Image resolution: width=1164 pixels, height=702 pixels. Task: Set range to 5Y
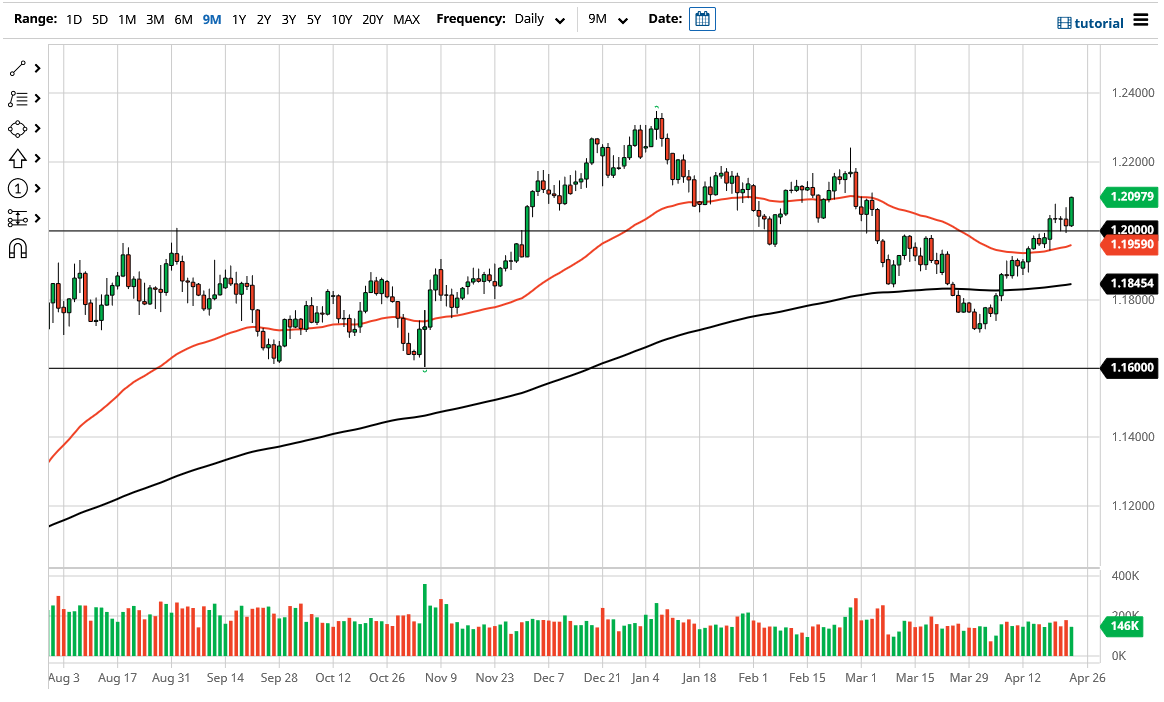pos(314,19)
